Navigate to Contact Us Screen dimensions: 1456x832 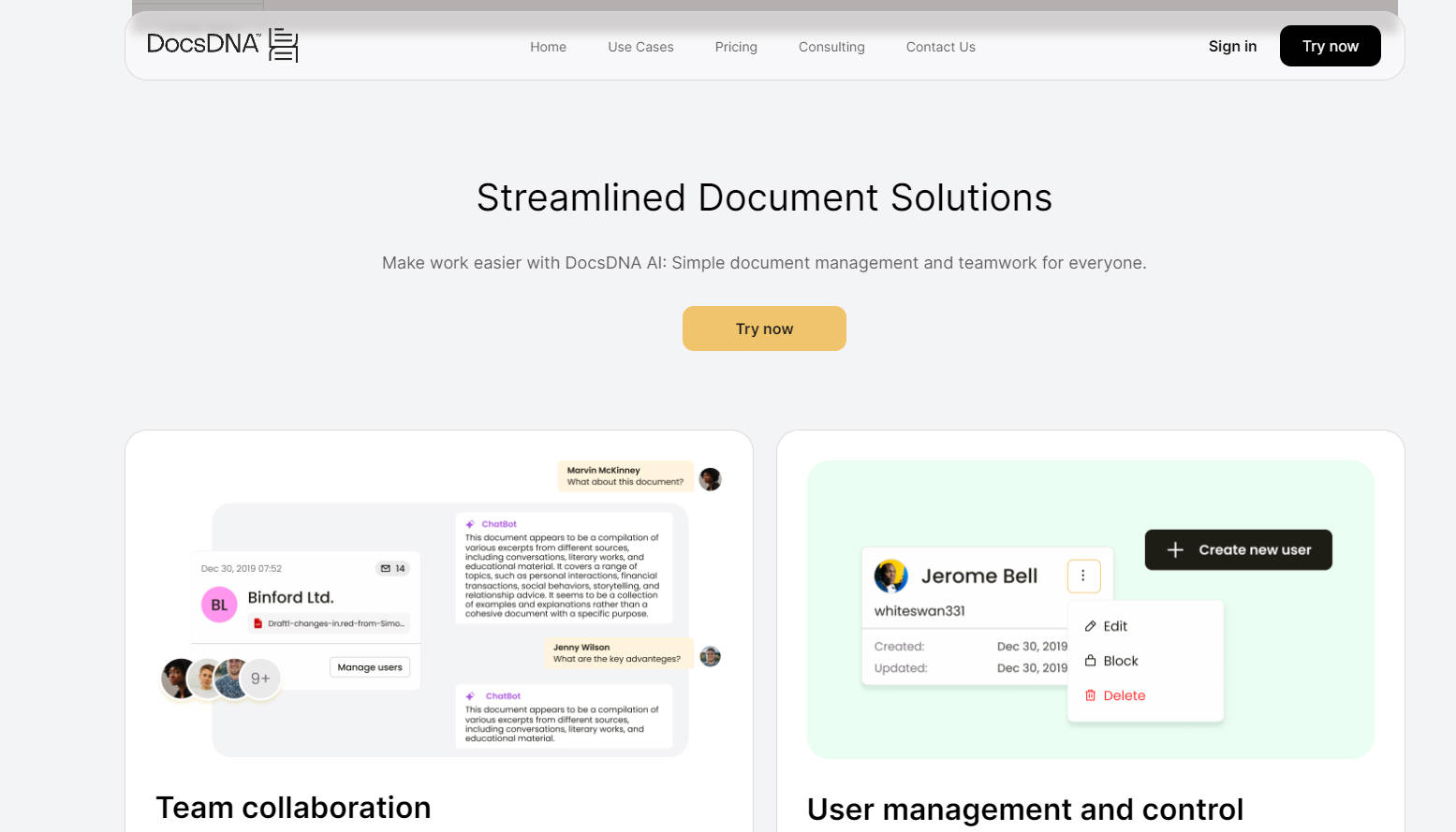tap(940, 47)
